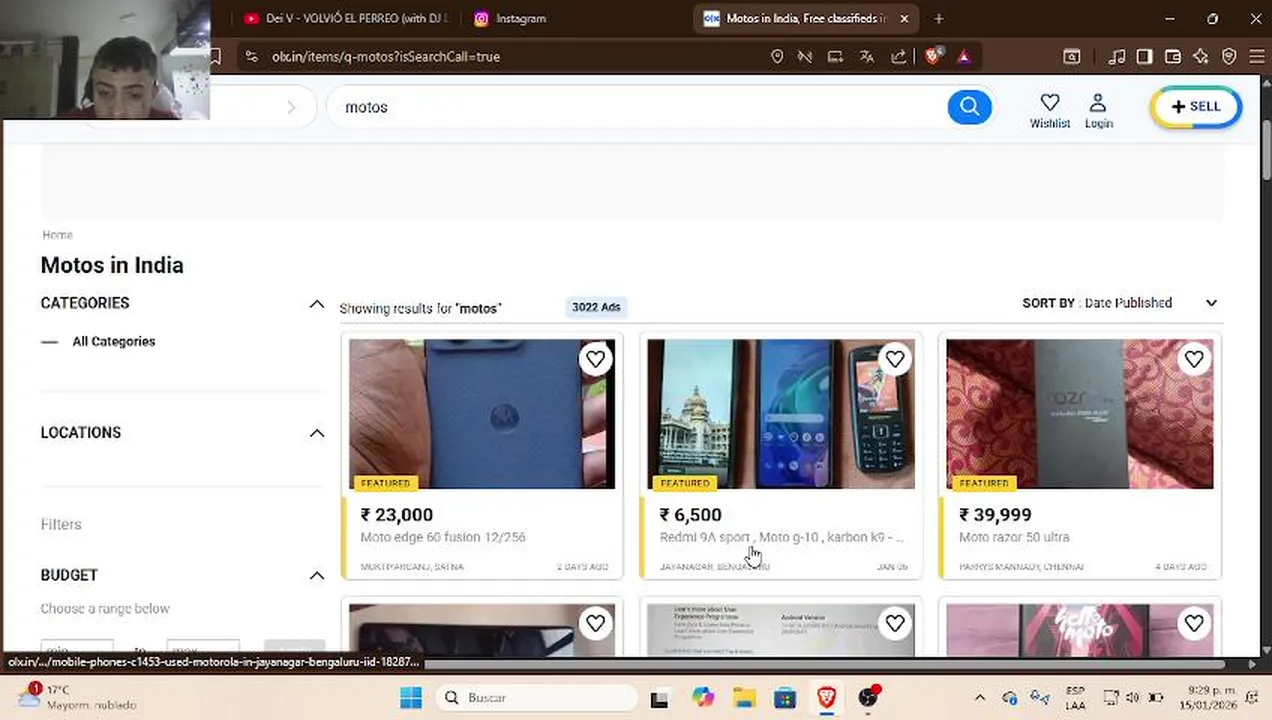Click the site settings icon in address bar
The height and width of the screenshot is (720, 1272).
(x=251, y=57)
